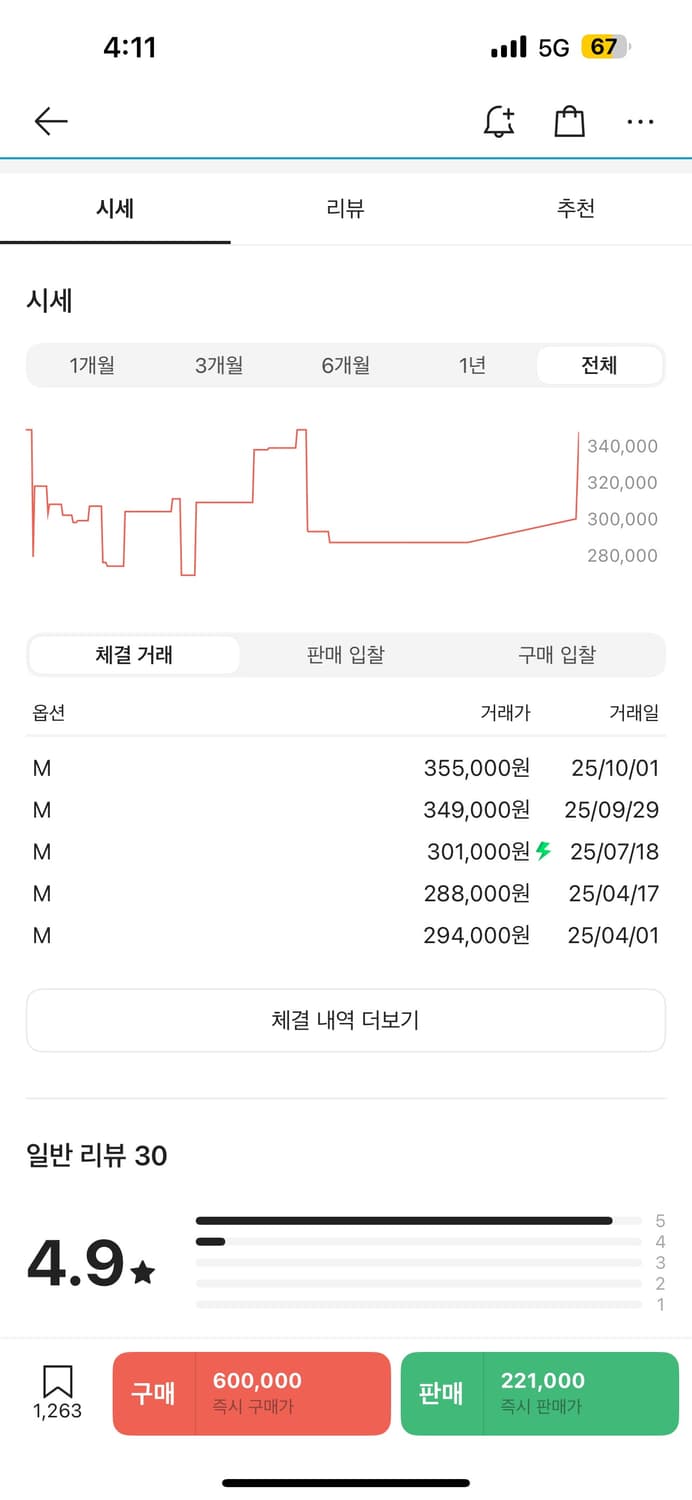The width and height of the screenshot is (692, 1500).
Task: Select the 6개월 period toggle
Action: [346, 365]
